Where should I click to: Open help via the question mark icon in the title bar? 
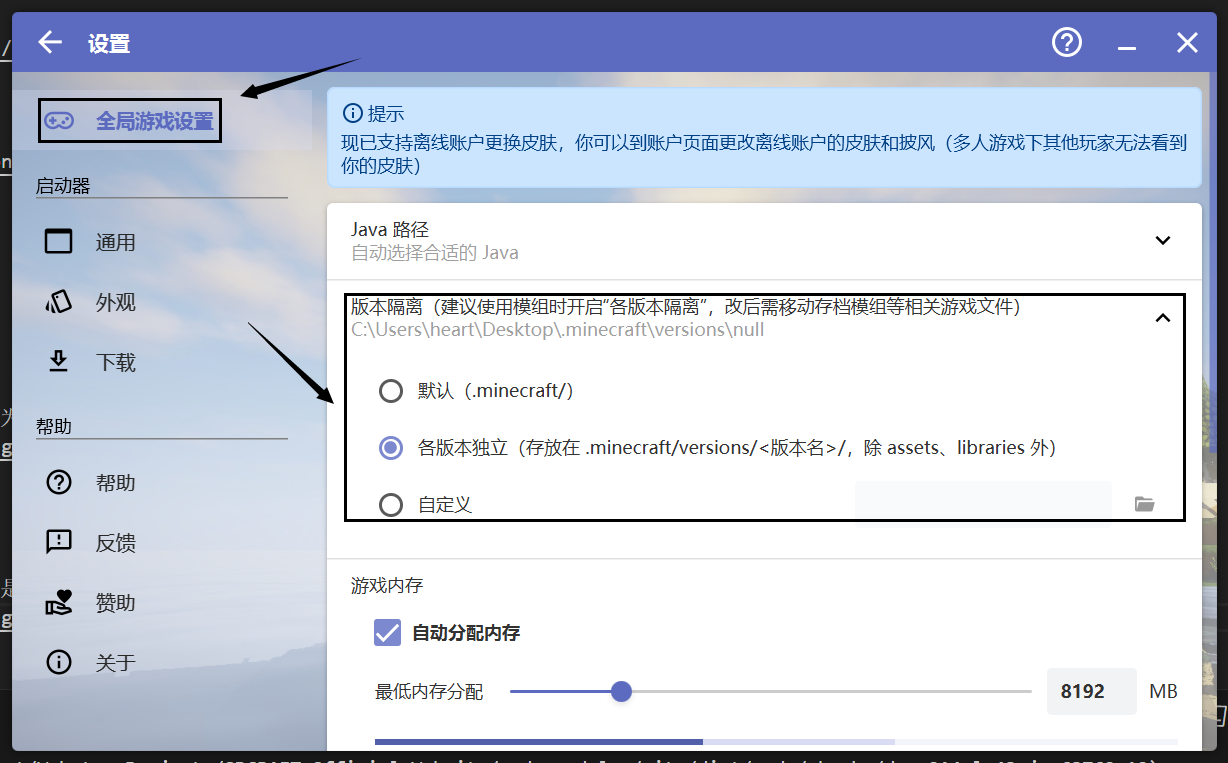coord(1067,43)
